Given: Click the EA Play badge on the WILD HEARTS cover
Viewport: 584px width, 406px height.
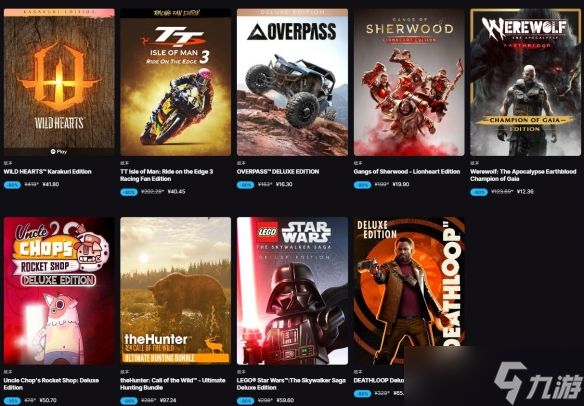Looking at the screenshot, I should 59,152.
